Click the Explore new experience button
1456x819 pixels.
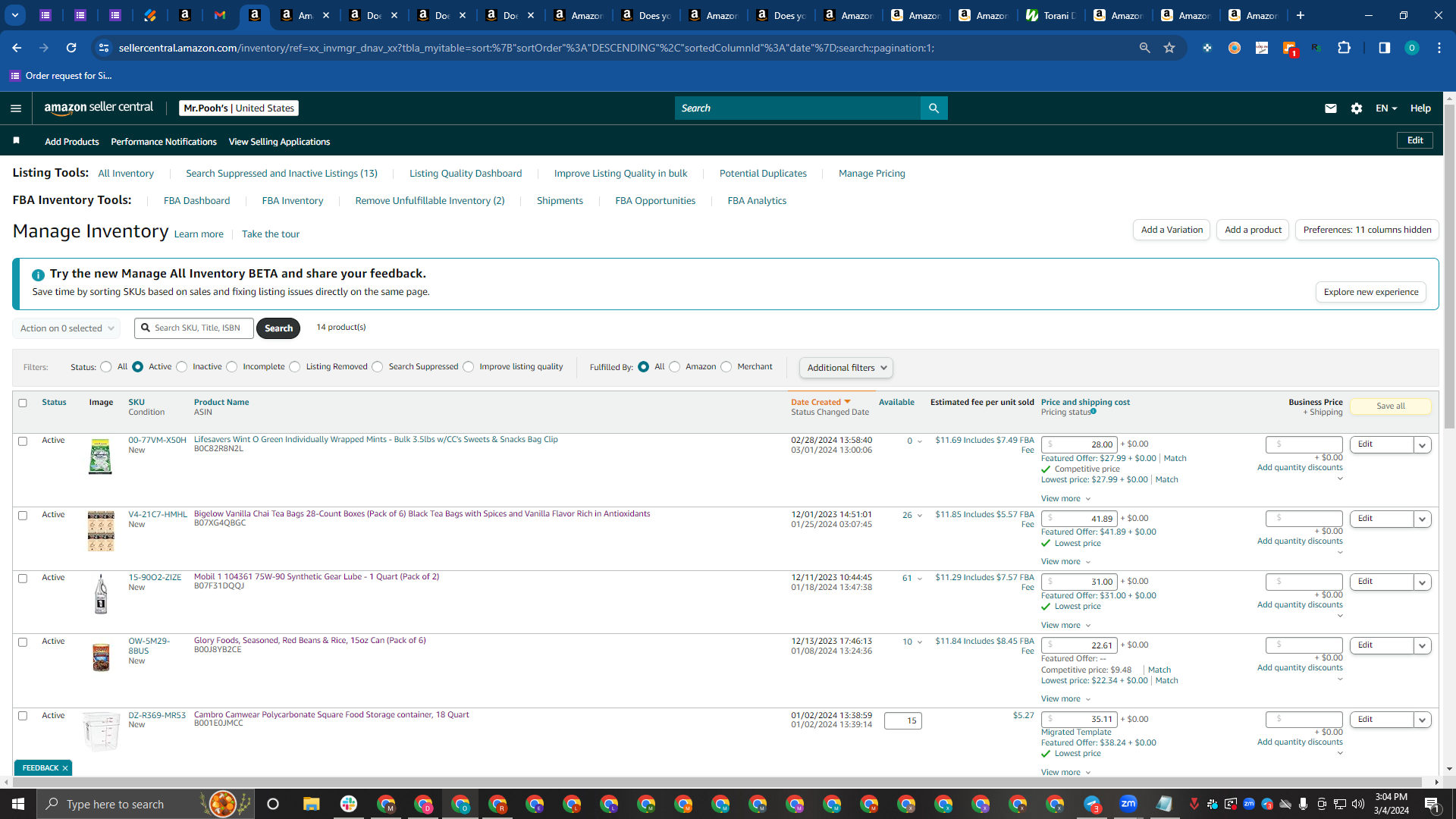(x=1371, y=292)
